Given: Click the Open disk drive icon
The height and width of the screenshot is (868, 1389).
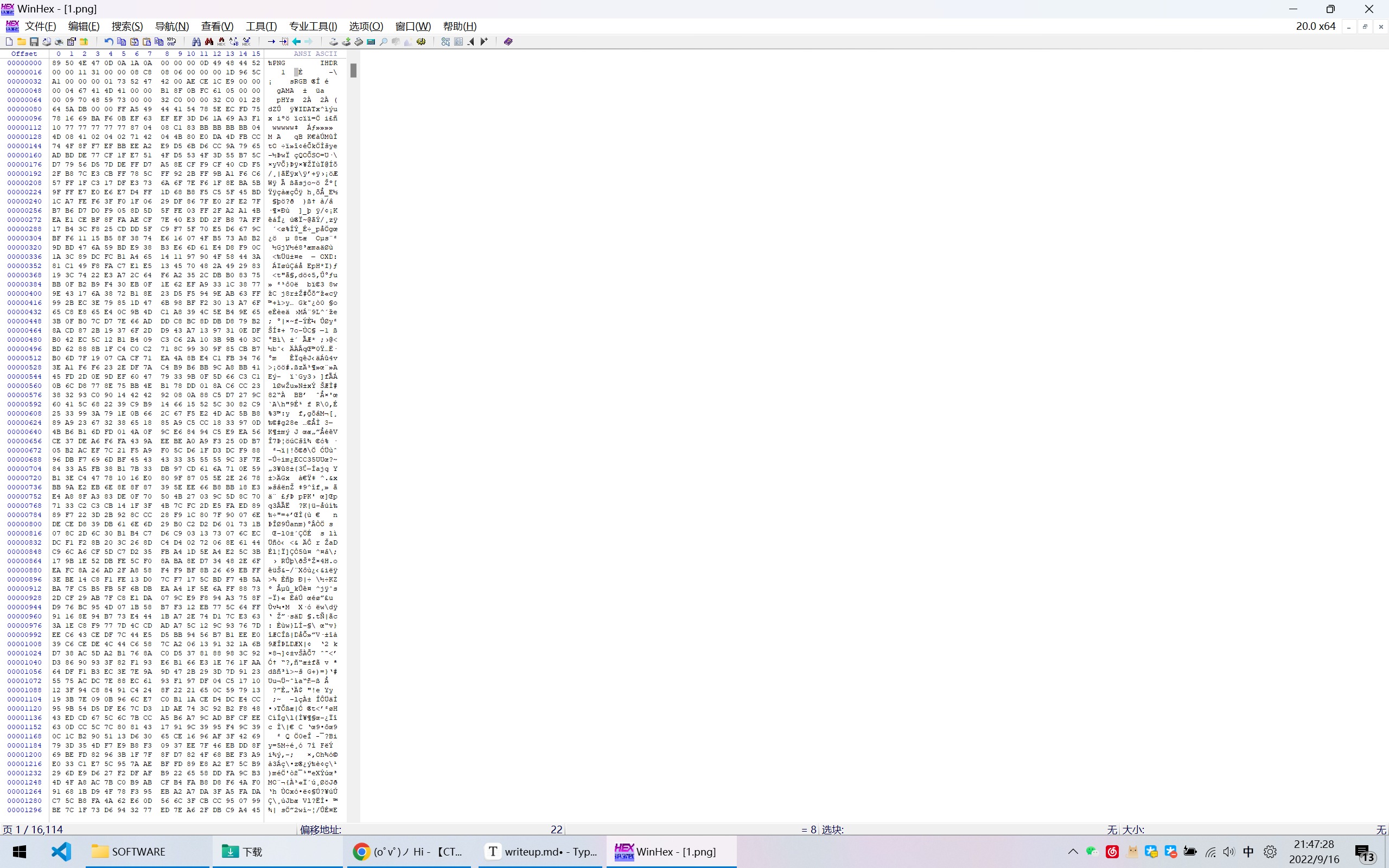Looking at the screenshot, I should (x=334, y=41).
